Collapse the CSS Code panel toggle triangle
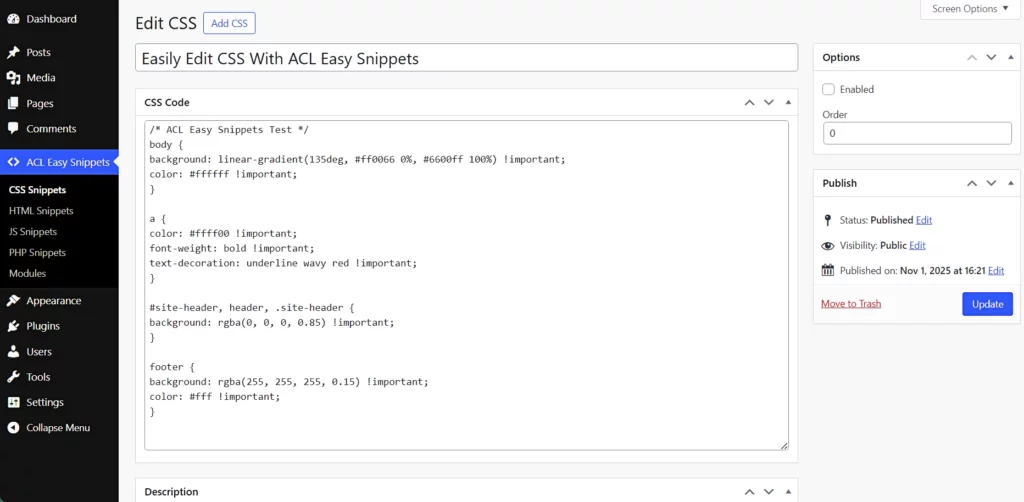 pos(788,102)
